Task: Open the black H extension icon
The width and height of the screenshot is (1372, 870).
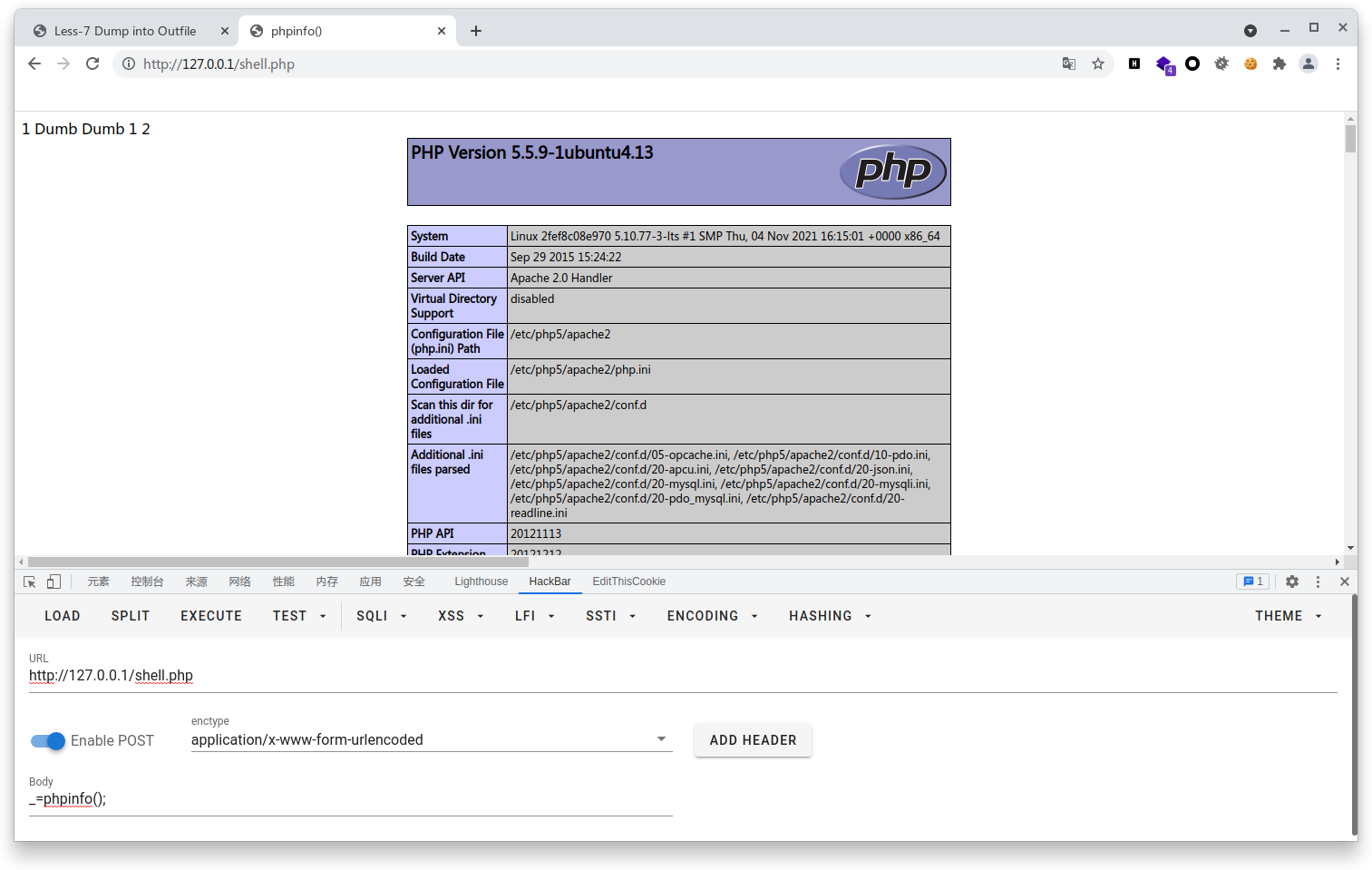Action: [x=1134, y=64]
